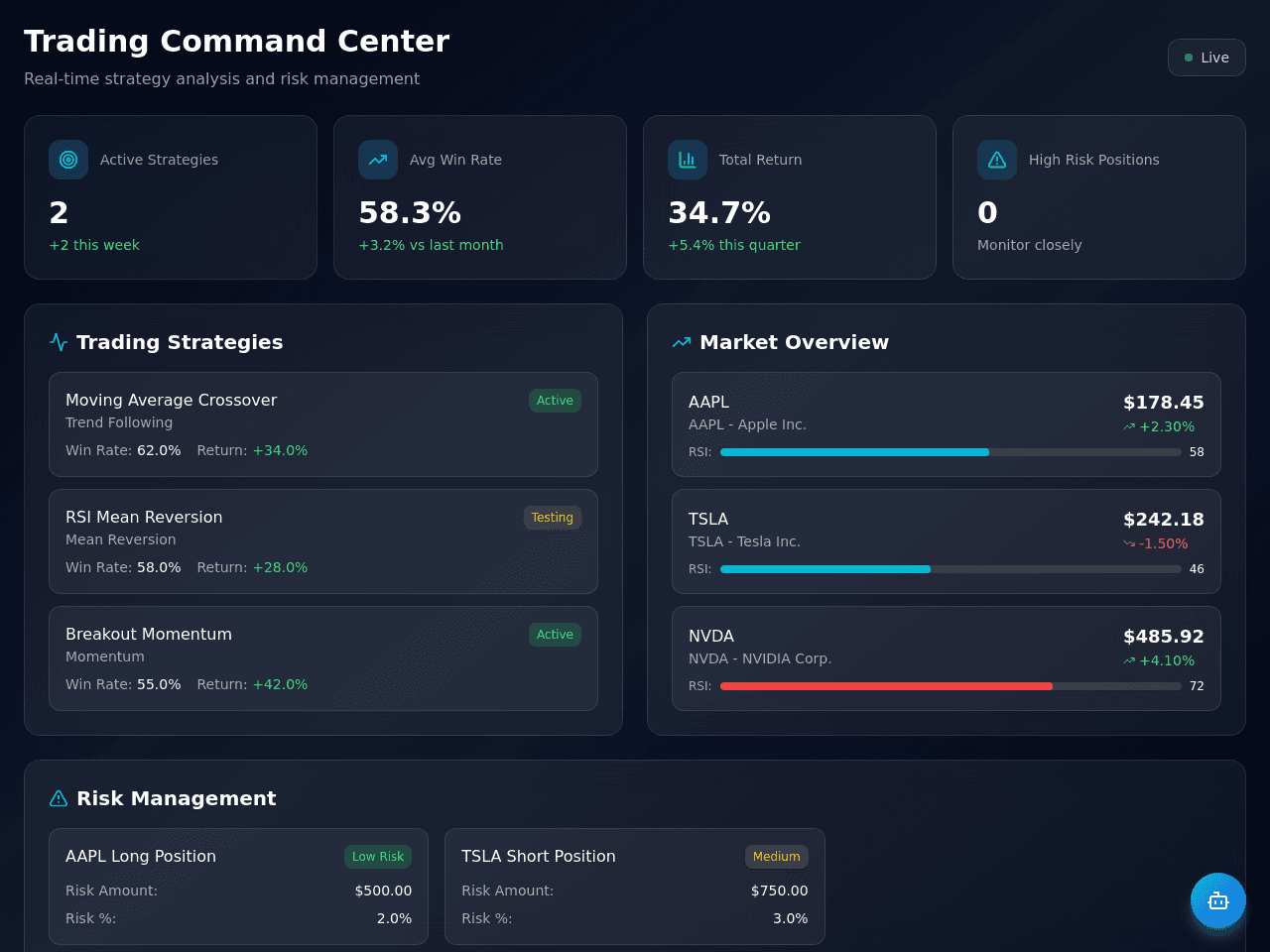Click the 'NVDA - NVIDIA Corp.' label

(760, 658)
